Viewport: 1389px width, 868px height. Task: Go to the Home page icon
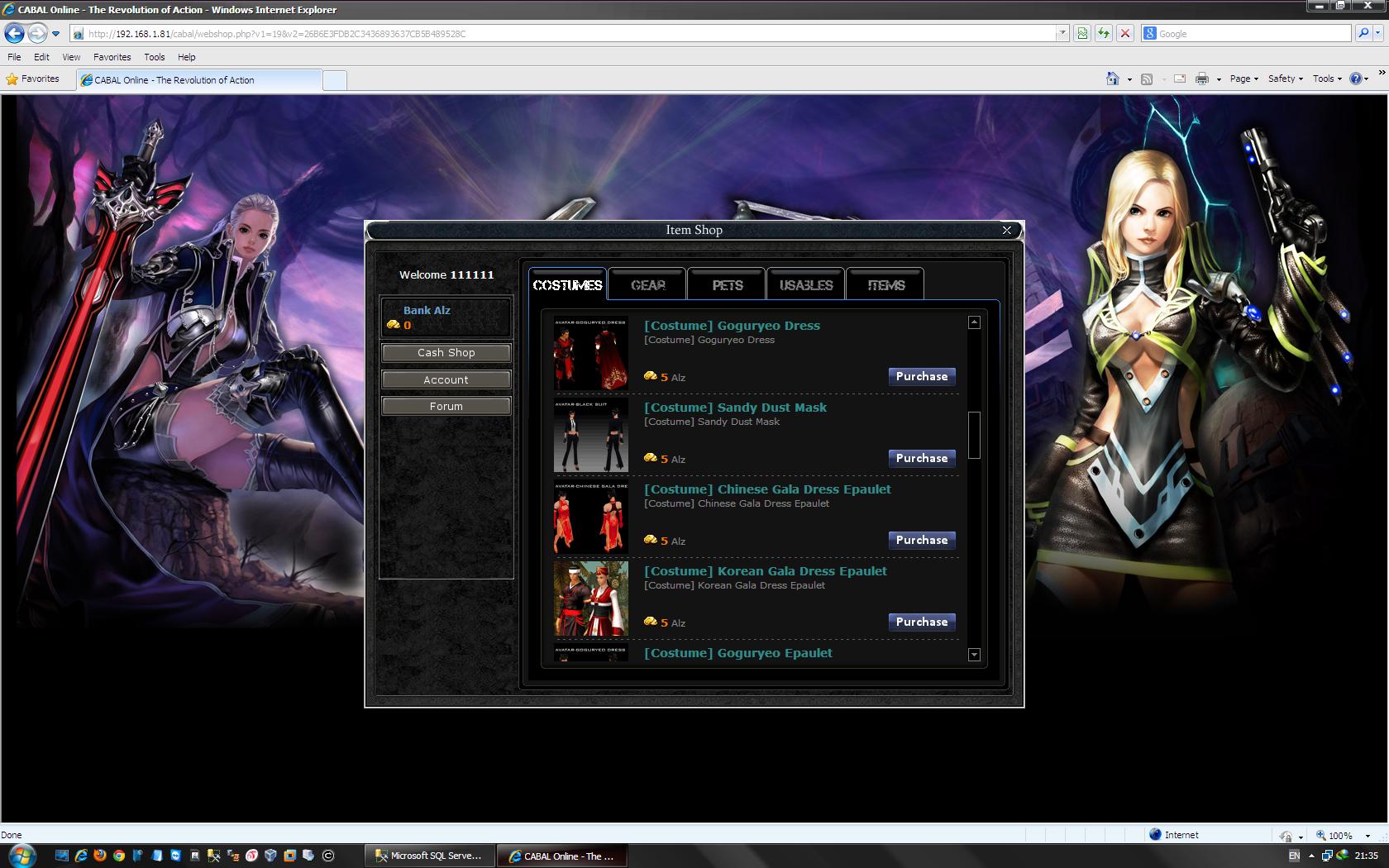[x=1113, y=79]
